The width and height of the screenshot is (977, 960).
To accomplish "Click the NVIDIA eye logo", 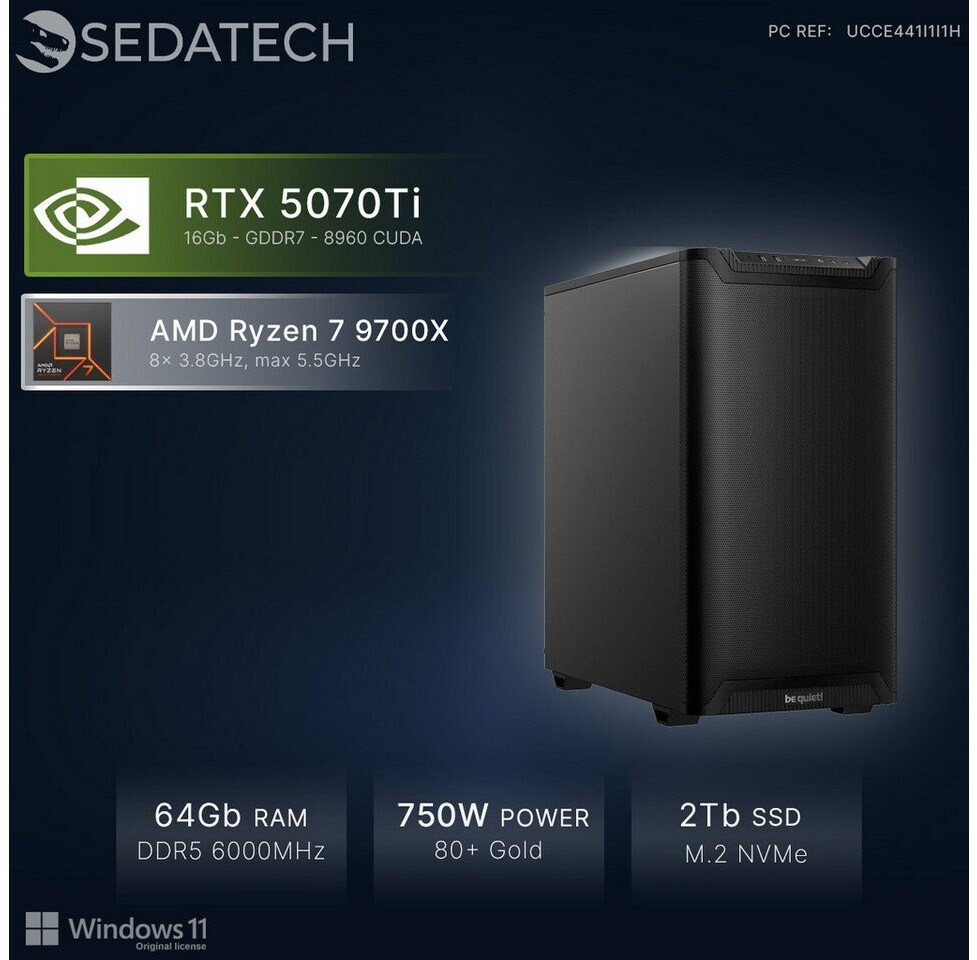I will click(x=92, y=216).
